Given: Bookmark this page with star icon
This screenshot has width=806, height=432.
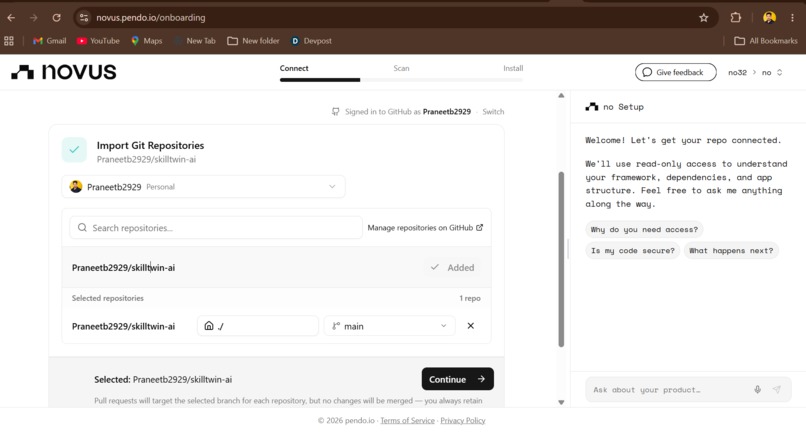Looking at the screenshot, I should point(704,17).
